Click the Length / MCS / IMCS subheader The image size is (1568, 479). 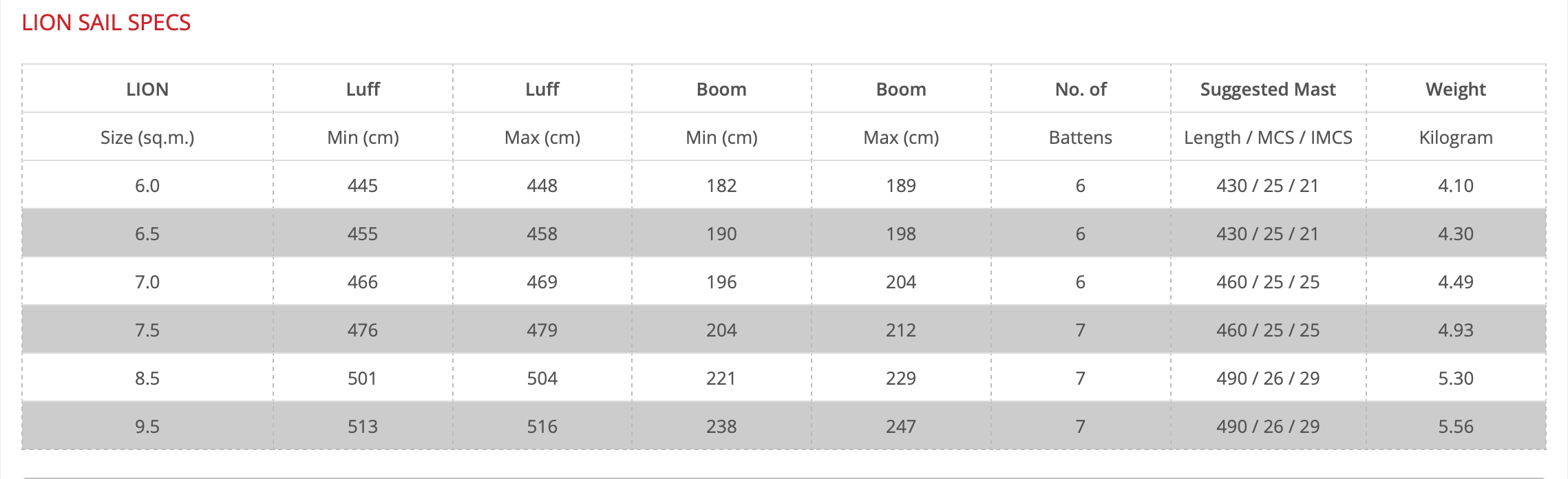[1268, 138]
